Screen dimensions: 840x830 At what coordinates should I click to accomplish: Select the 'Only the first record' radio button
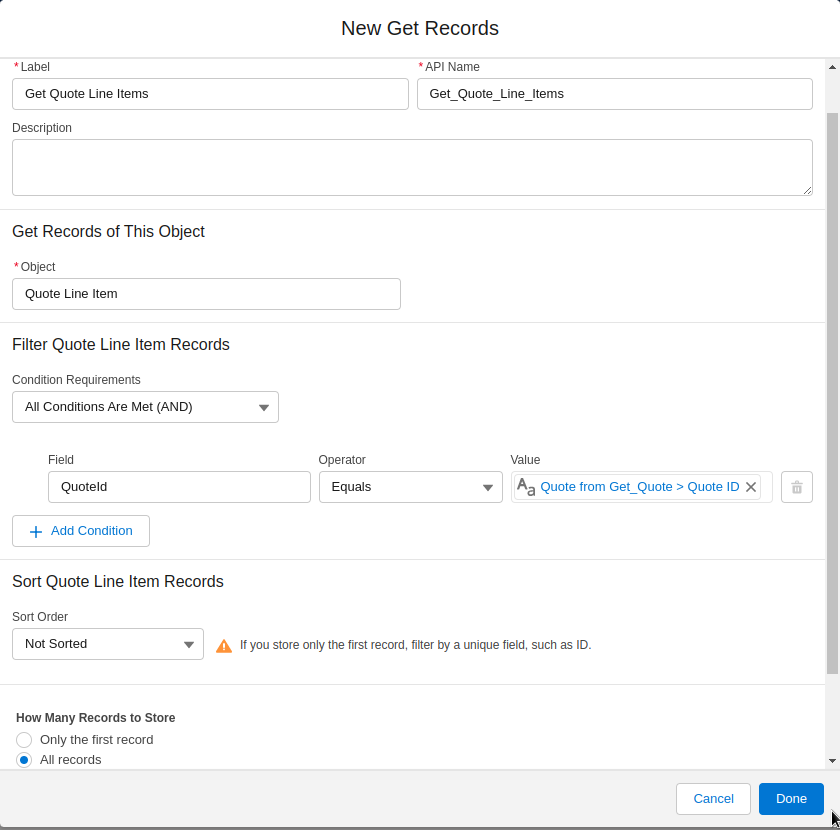(23, 739)
